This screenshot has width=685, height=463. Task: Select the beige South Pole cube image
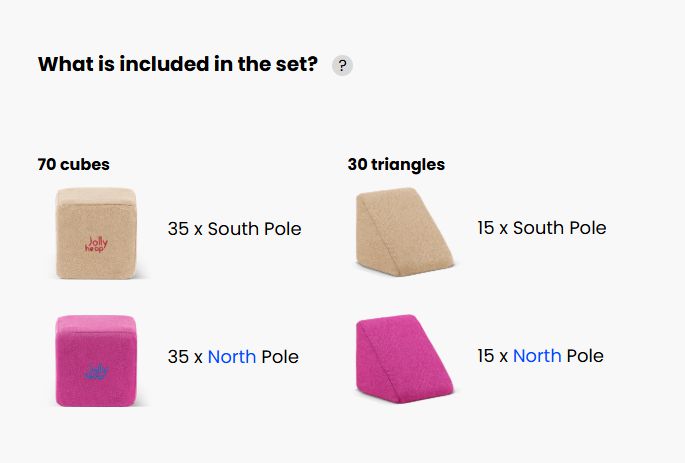pos(97,230)
